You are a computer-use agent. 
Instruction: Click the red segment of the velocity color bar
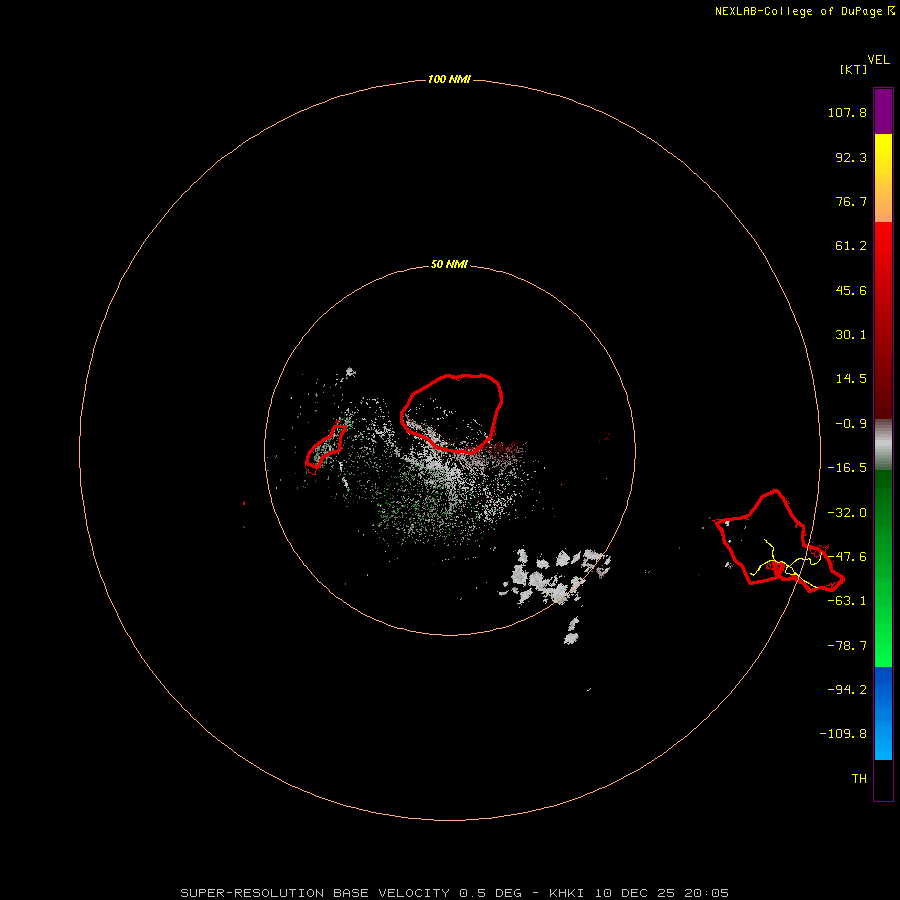pyautogui.click(x=883, y=320)
